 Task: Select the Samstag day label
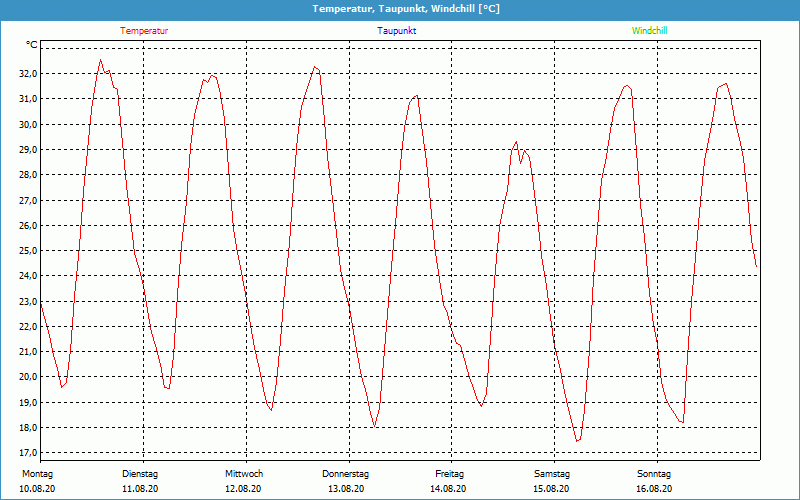point(552,474)
